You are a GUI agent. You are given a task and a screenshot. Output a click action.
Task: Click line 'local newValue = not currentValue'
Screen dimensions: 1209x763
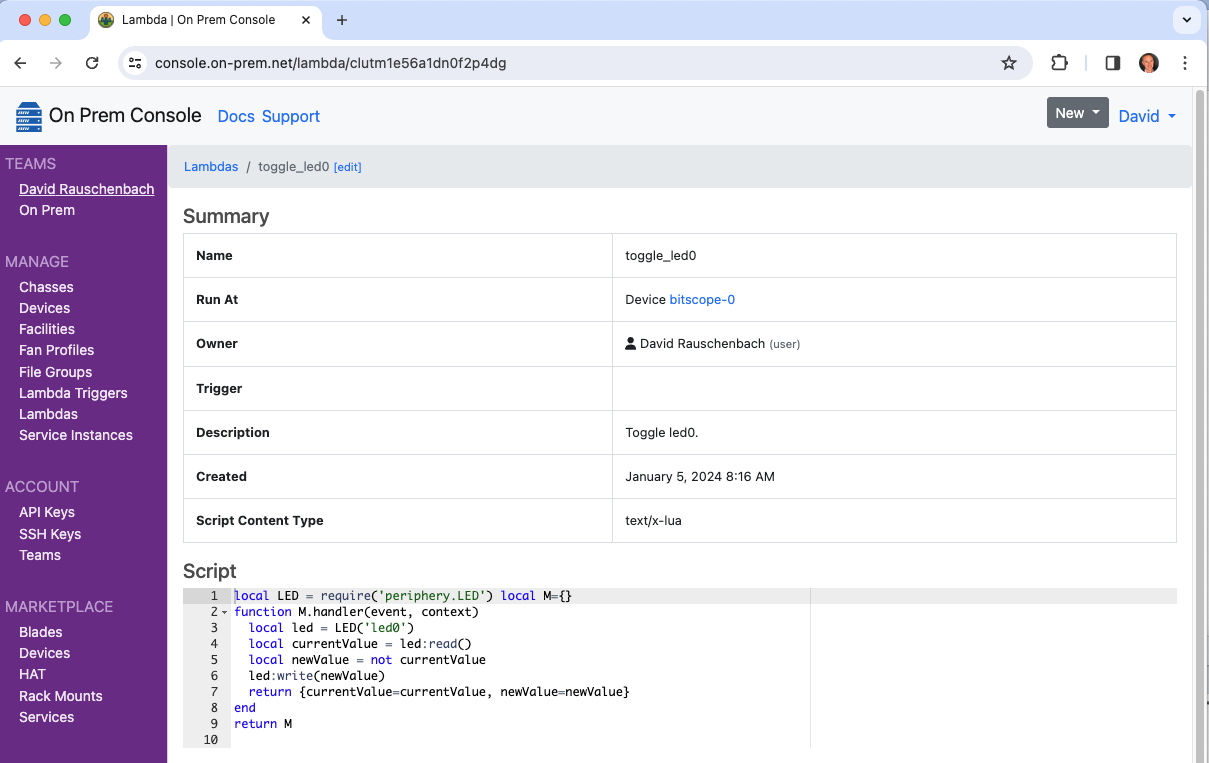367,660
